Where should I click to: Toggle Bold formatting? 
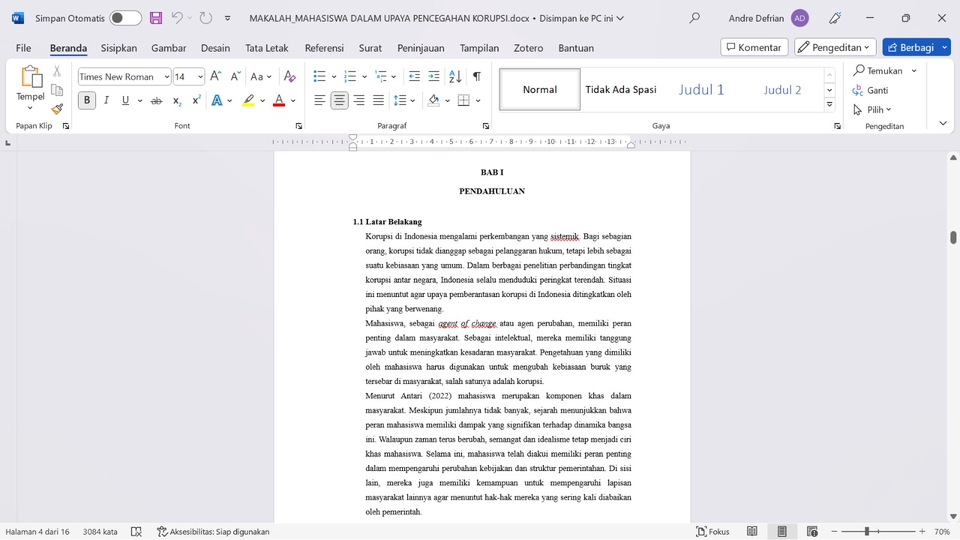click(x=87, y=100)
